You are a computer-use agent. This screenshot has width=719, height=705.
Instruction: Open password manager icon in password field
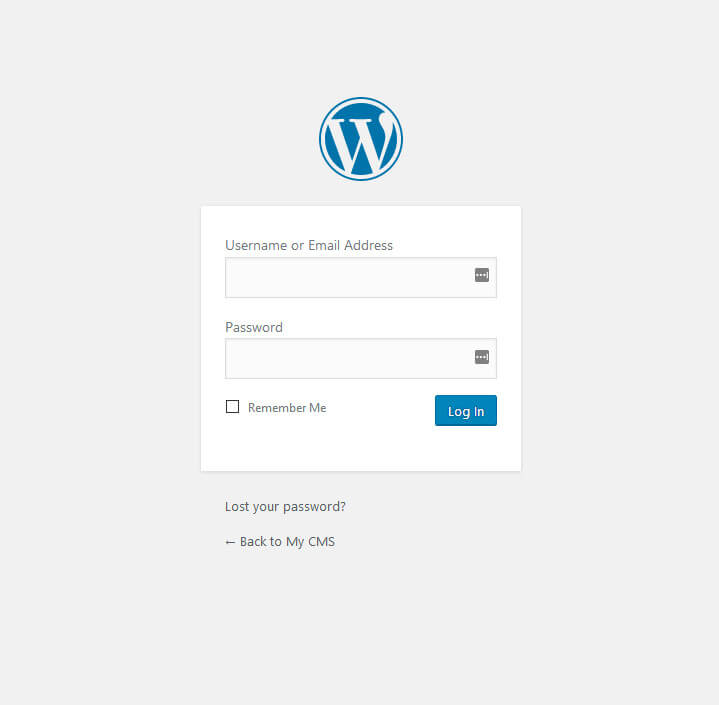click(x=481, y=357)
